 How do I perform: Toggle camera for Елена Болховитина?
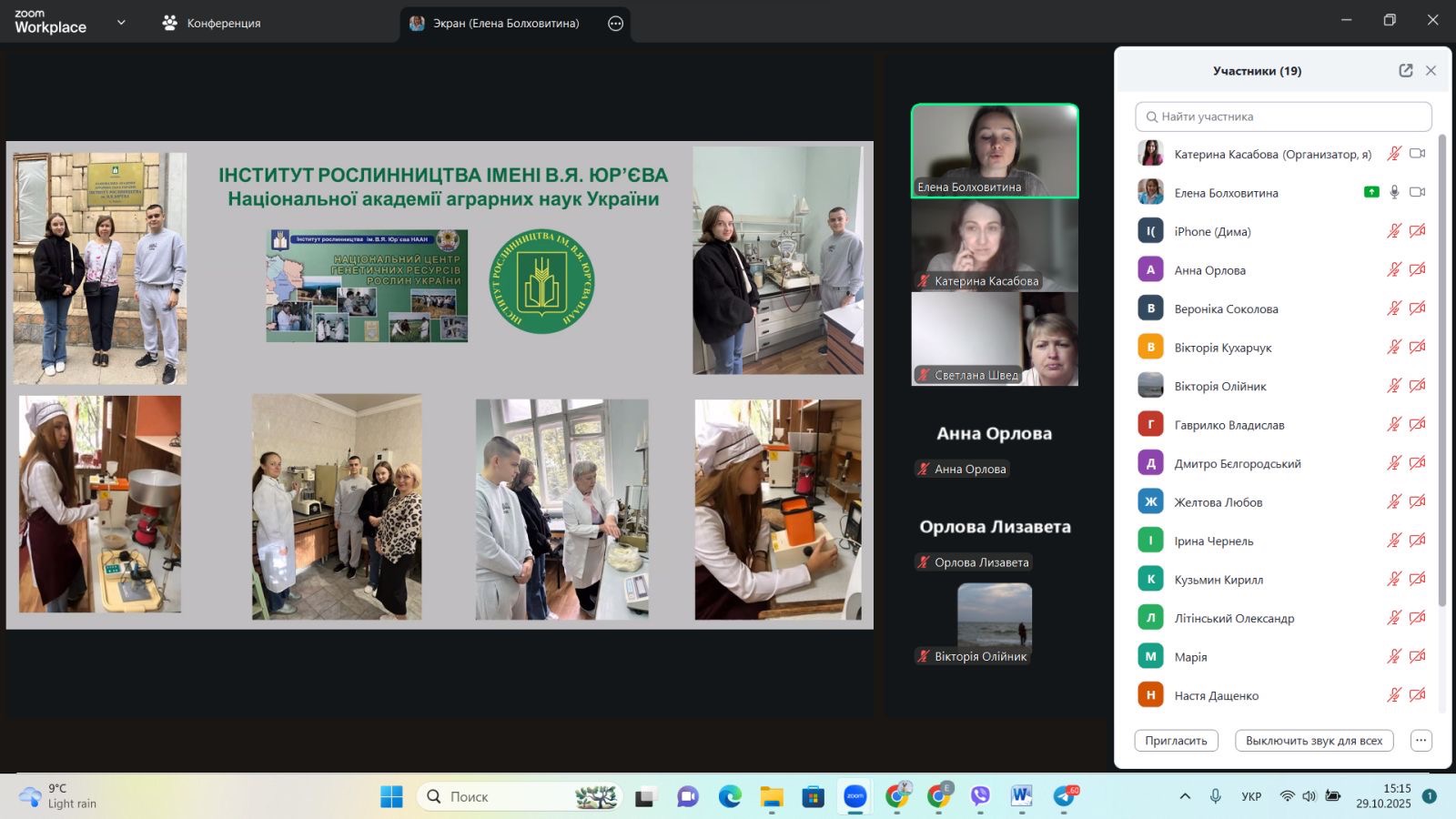click(1417, 192)
